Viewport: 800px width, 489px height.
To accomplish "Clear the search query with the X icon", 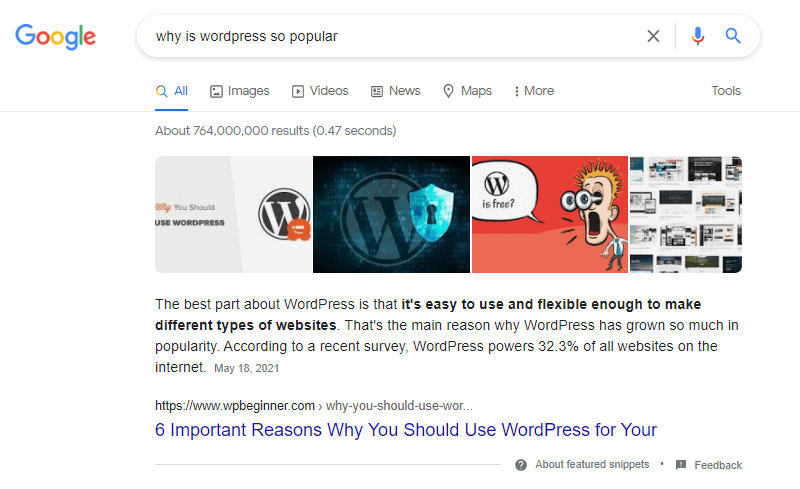I will click(x=653, y=36).
